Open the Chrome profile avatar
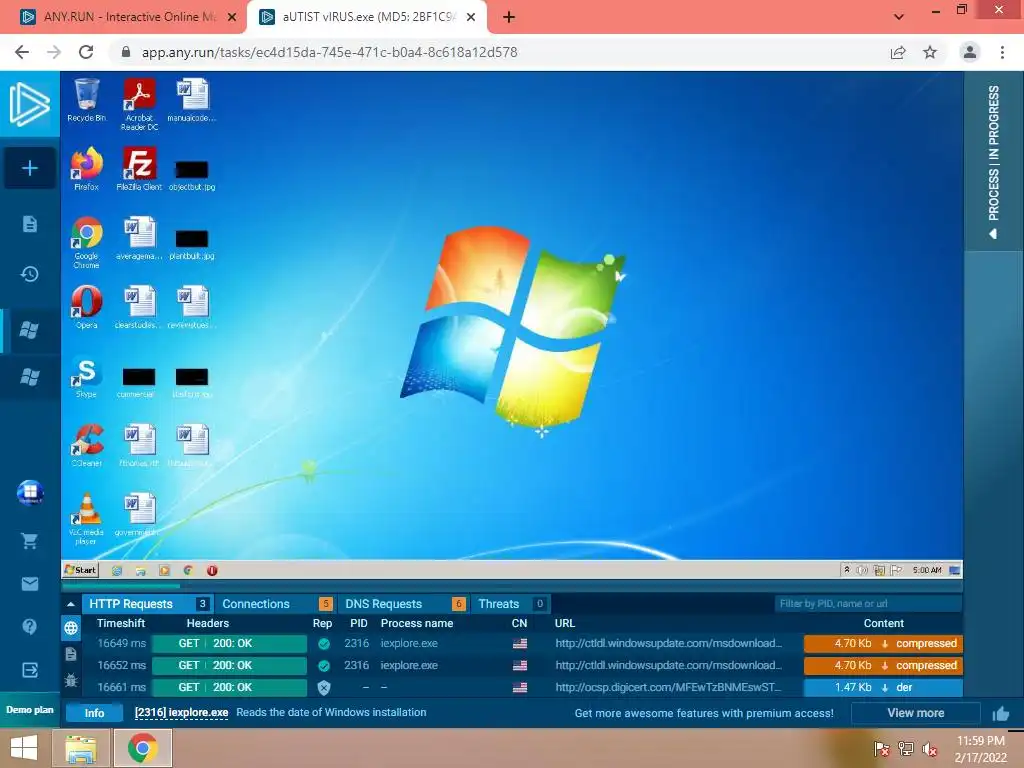 coord(970,52)
